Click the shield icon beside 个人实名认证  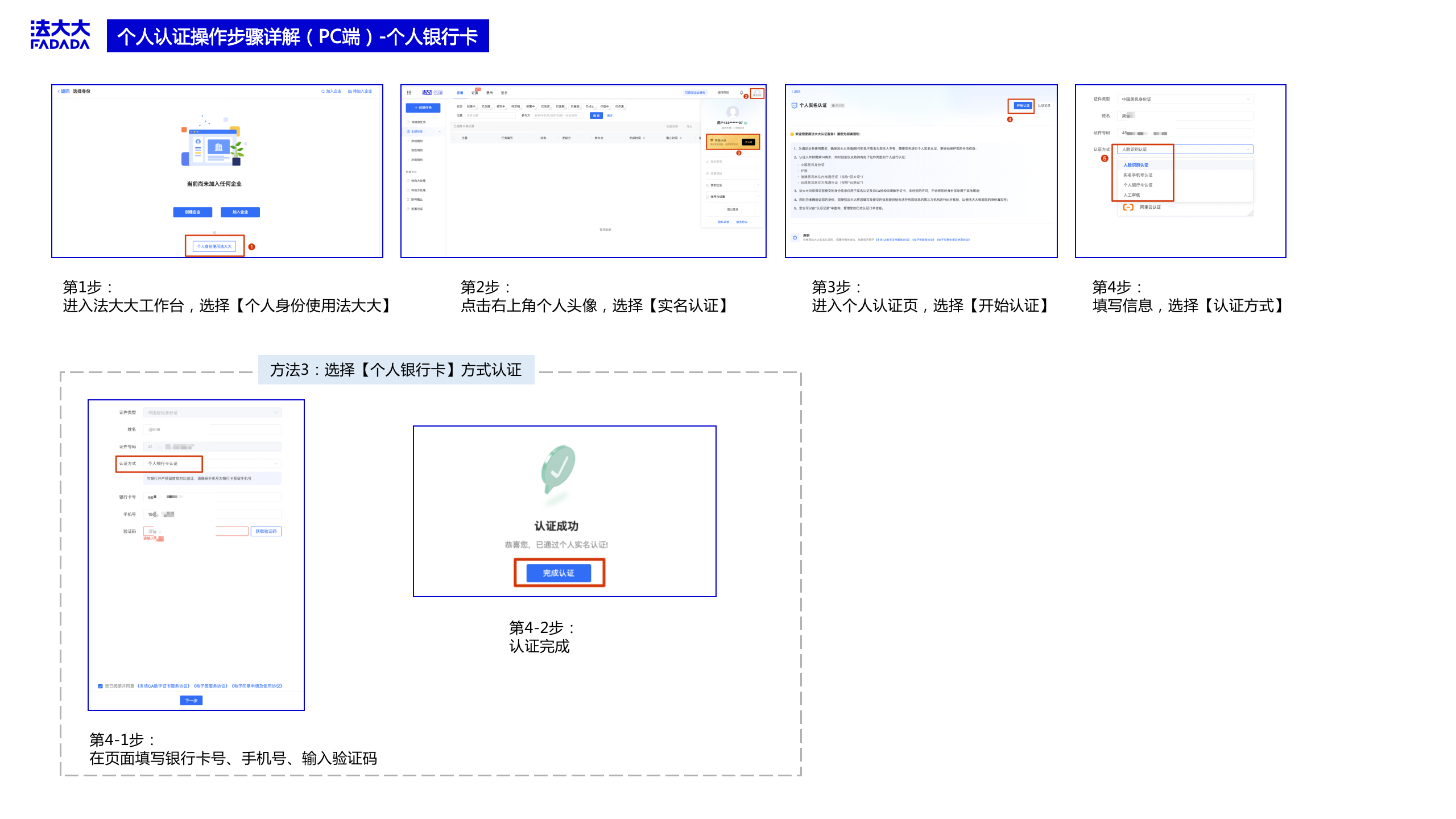[x=795, y=105]
